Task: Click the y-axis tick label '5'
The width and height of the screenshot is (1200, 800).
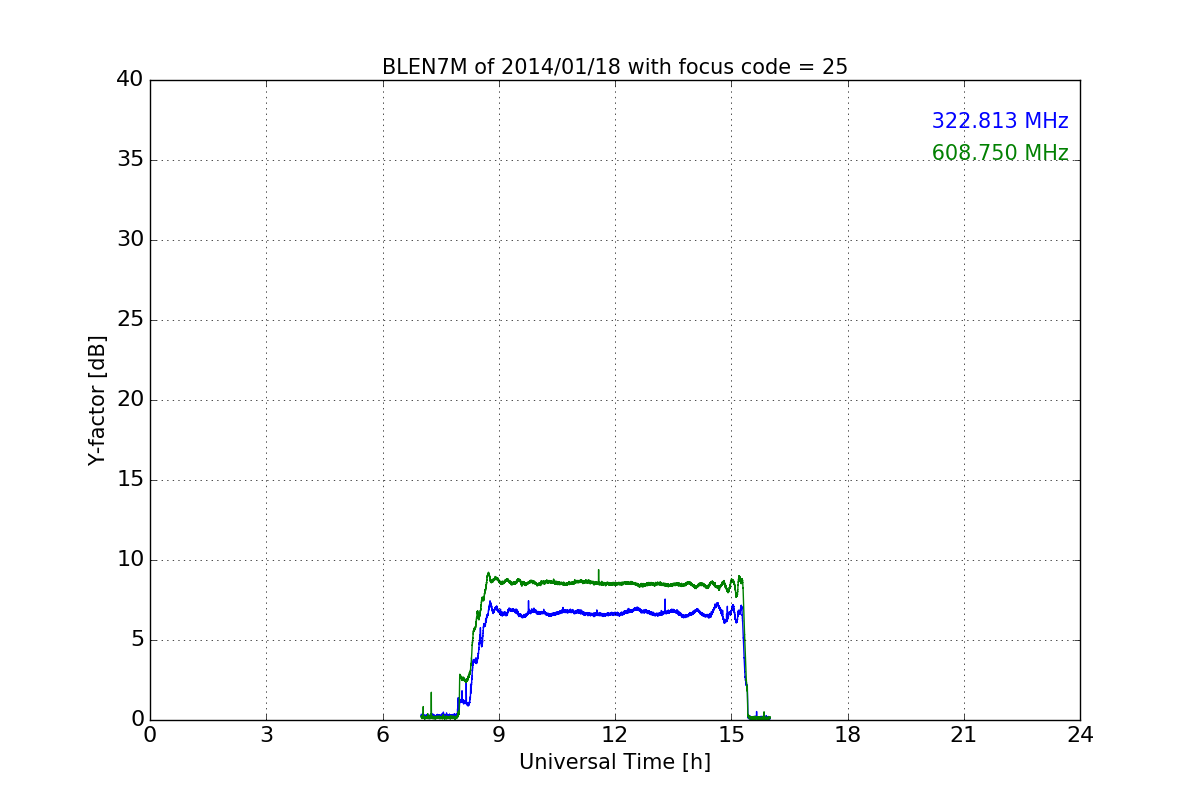Action: tap(137, 640)
